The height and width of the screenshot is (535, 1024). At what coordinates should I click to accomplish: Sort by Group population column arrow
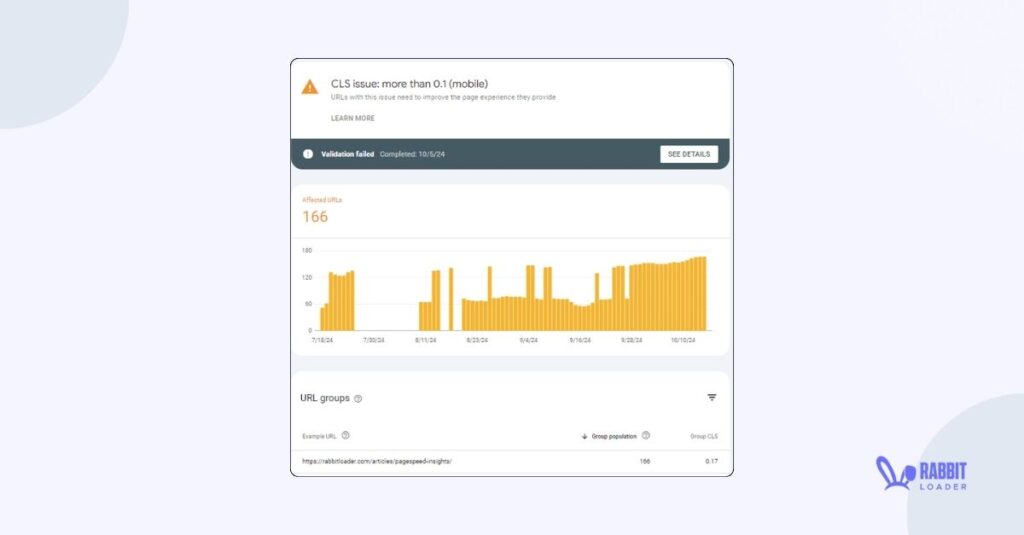click(x=584, y=436)
